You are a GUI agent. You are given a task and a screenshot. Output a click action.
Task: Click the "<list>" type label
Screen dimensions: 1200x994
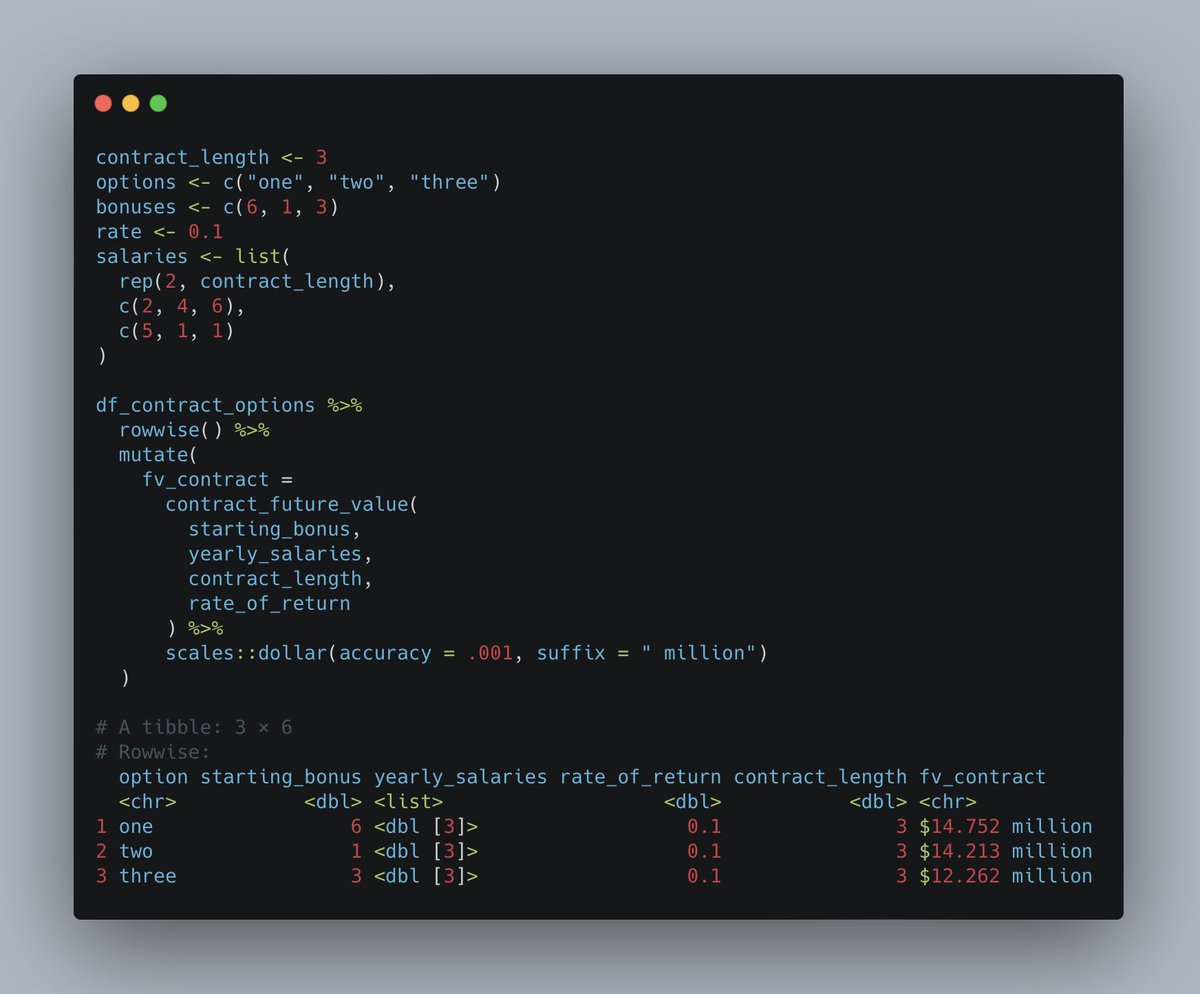coord(409,802)
